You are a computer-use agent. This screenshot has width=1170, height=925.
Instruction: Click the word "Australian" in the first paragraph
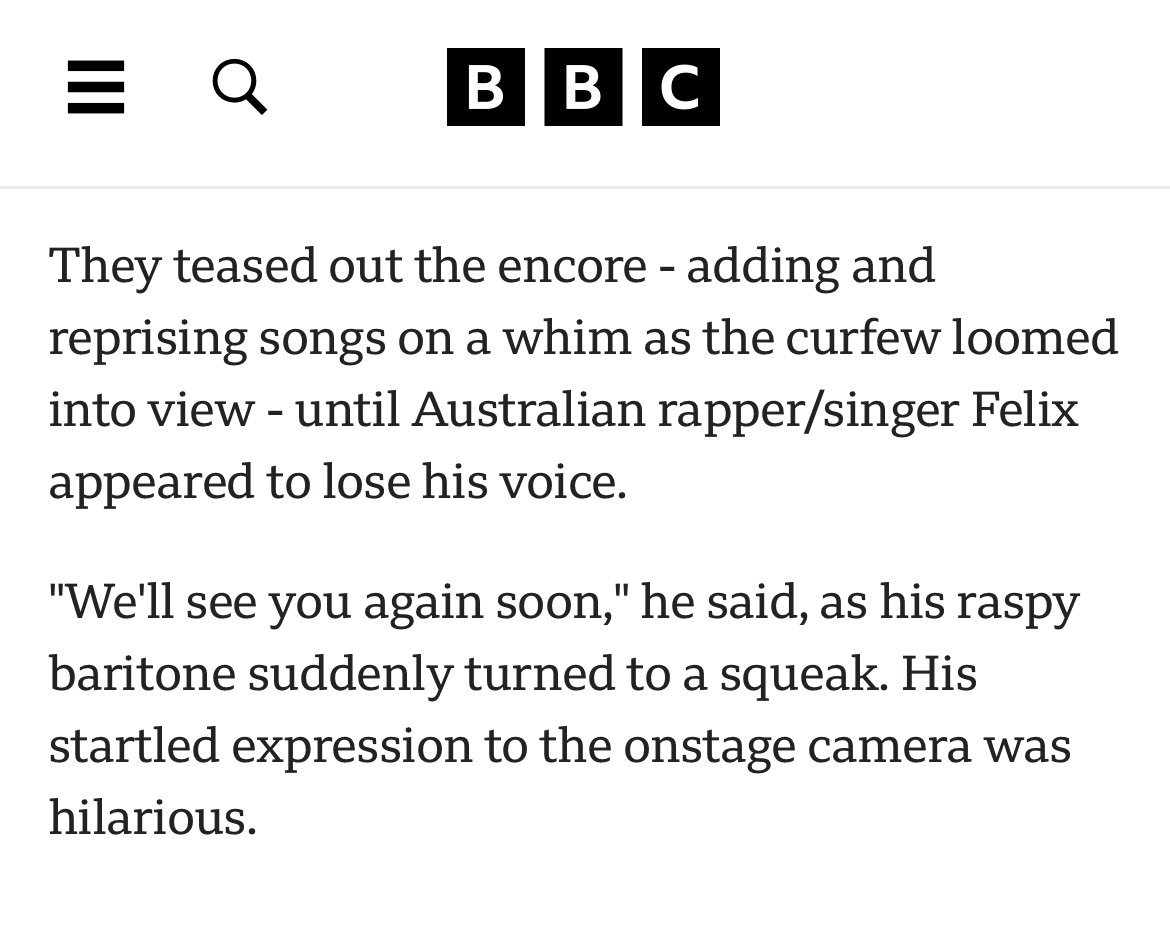coord(528,409)
